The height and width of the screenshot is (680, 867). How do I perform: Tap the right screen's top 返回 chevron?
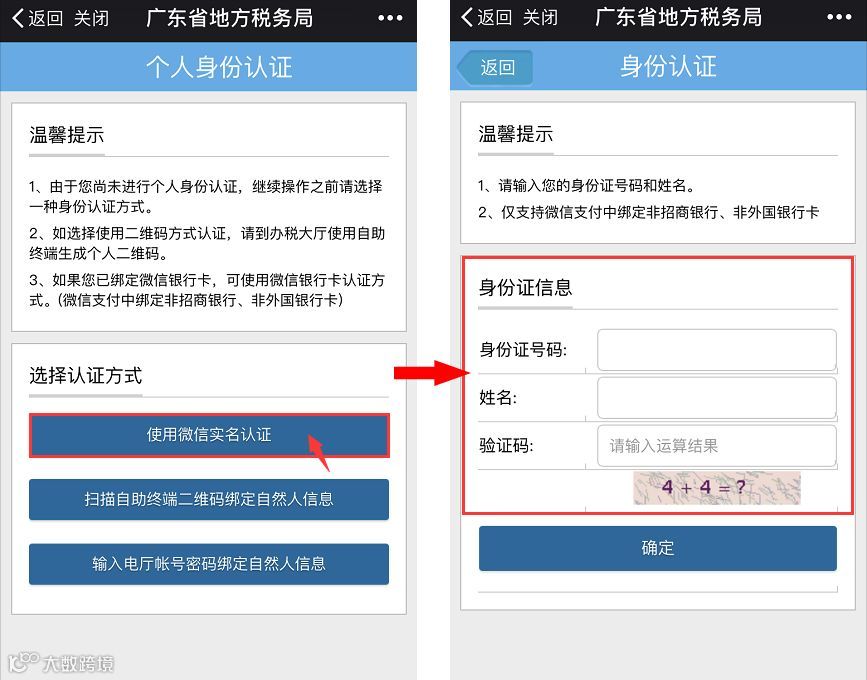click(486, 18)
